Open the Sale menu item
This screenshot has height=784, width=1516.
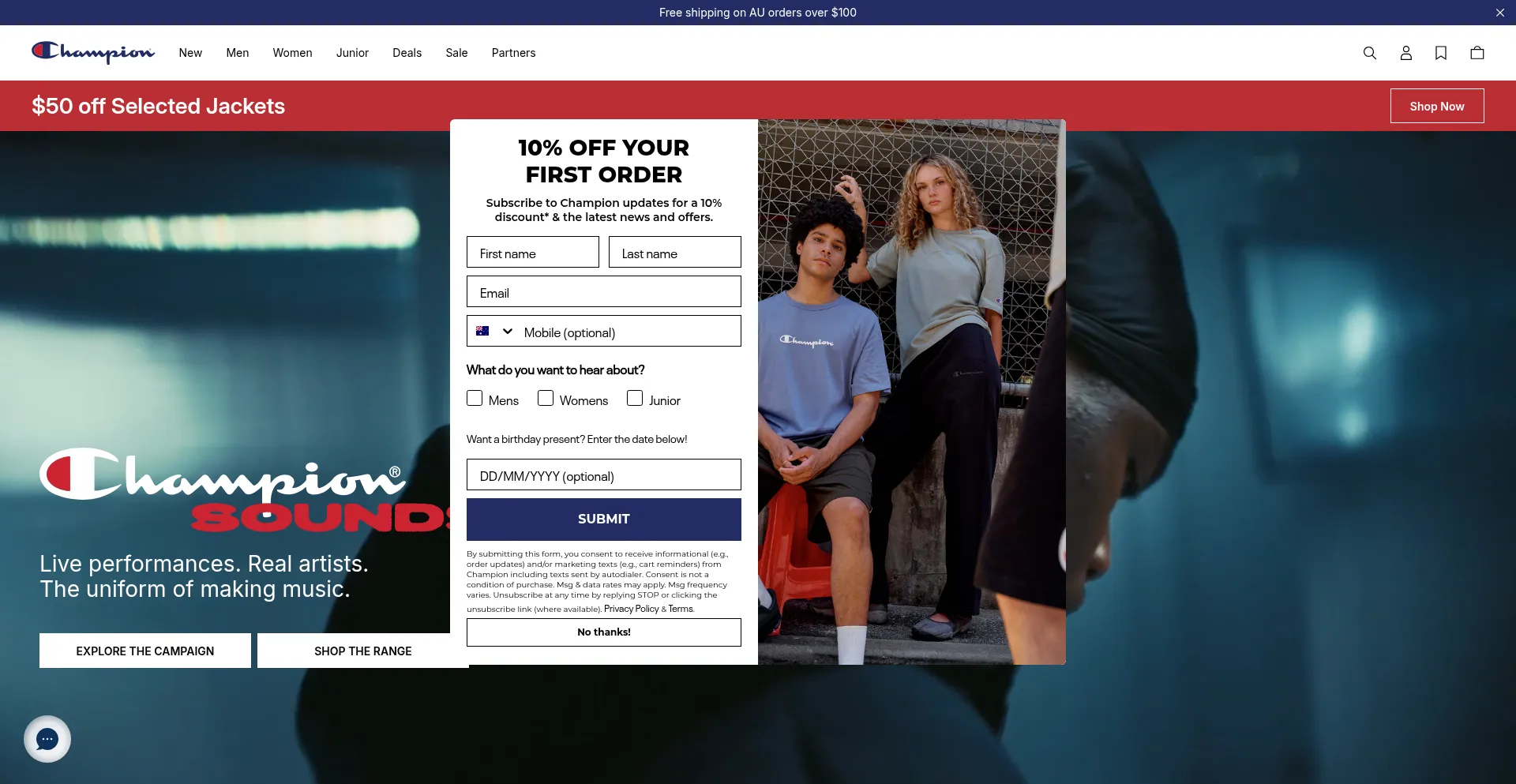coord(456,53)
